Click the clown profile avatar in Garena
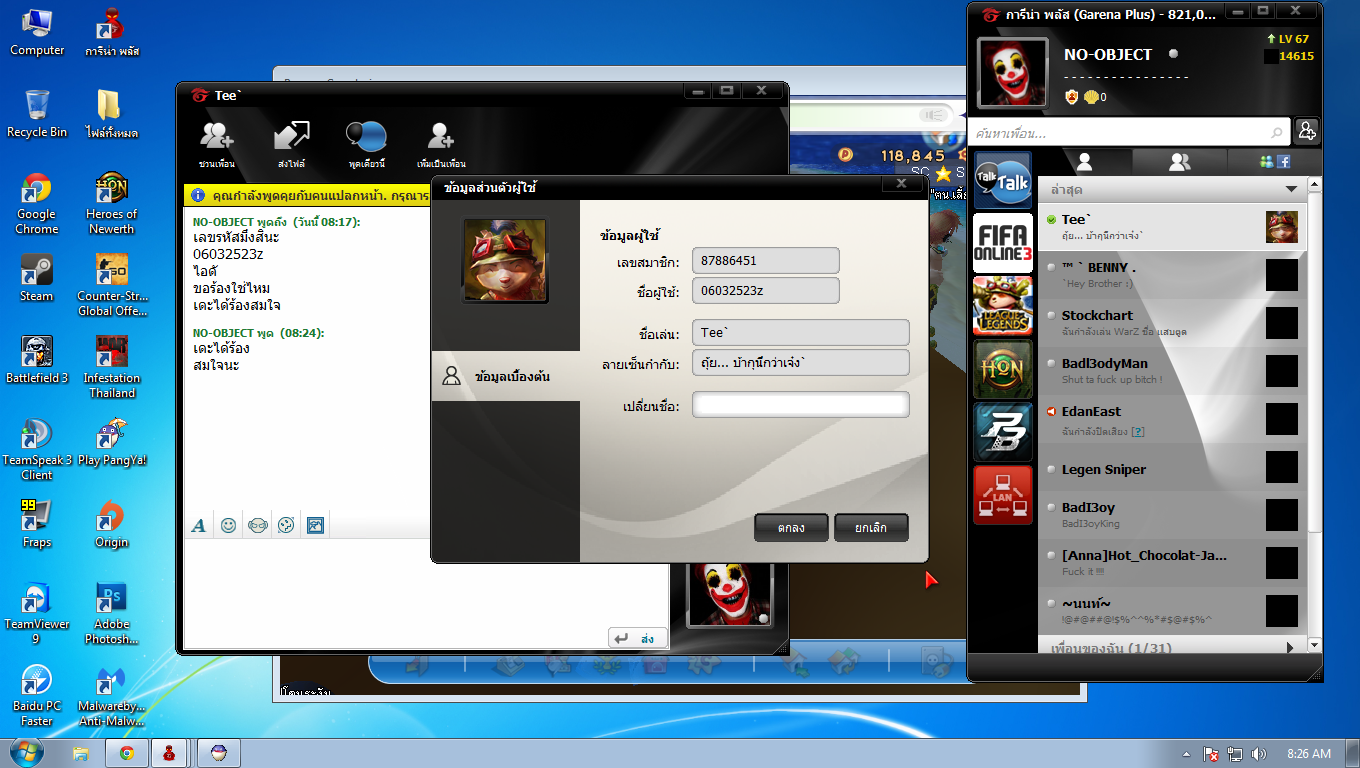The width and height of the screenshot is (1360, 768). tap(1013, 73)
